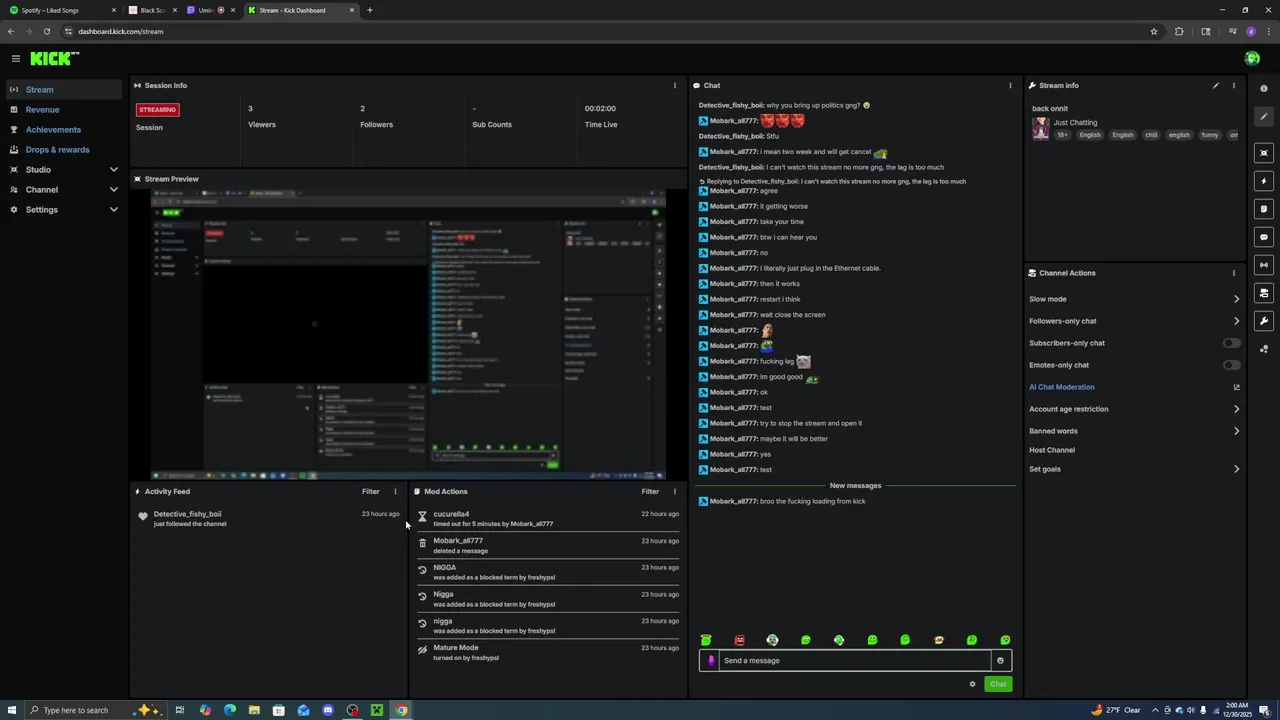
Task: Click the broadcast signal icon in right sidebar
Action: [1264, 265]
